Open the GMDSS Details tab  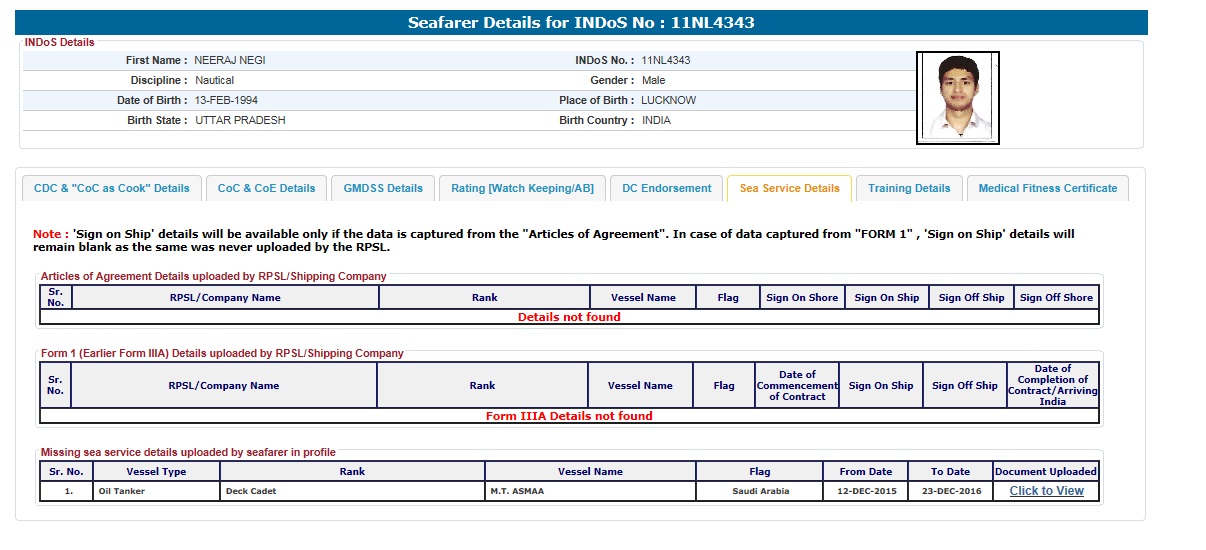(383, 188)
